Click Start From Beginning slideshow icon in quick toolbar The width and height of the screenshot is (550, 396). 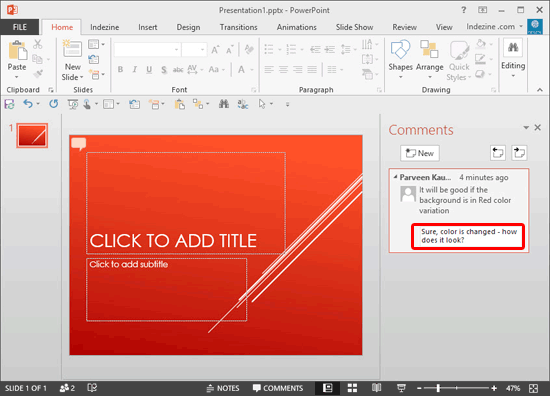pyautogui.click(x=73, y=104)
